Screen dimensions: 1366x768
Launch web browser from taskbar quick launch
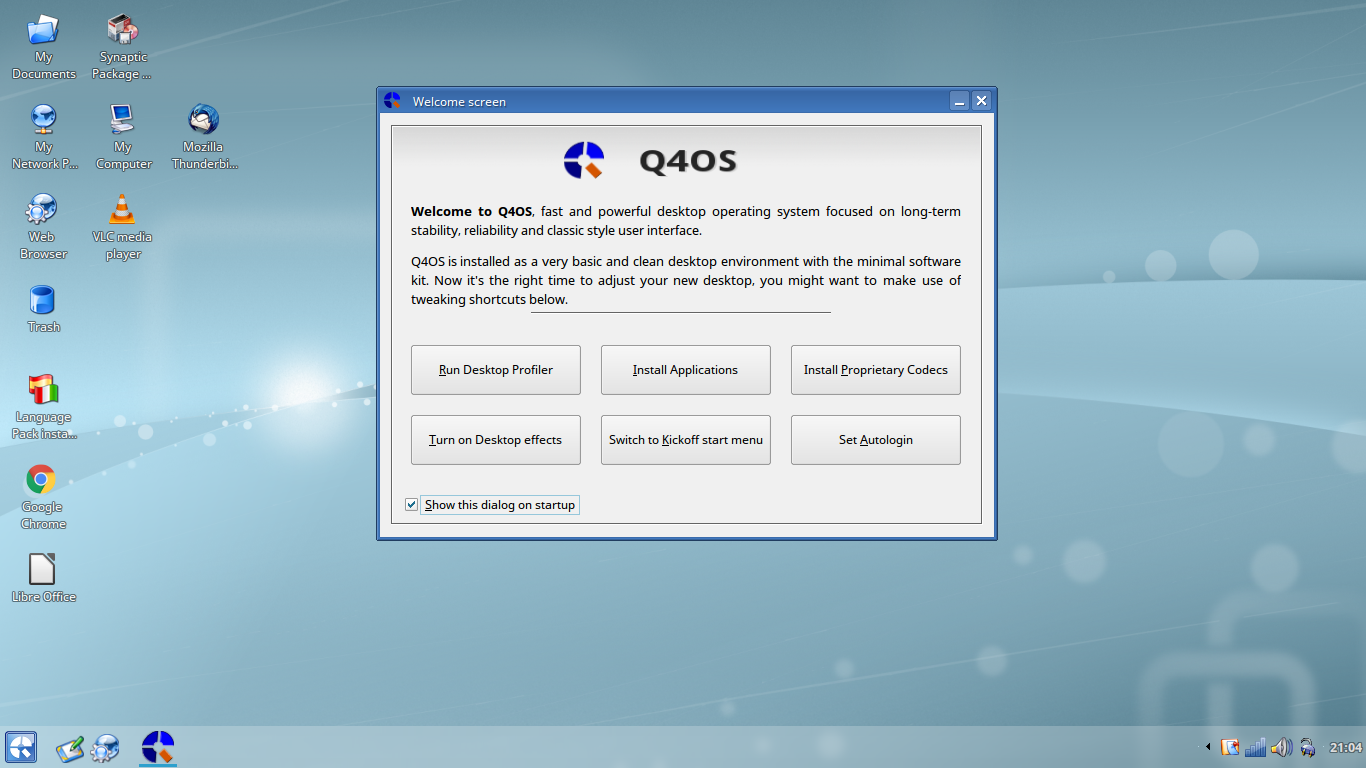[x=105, y=748]
